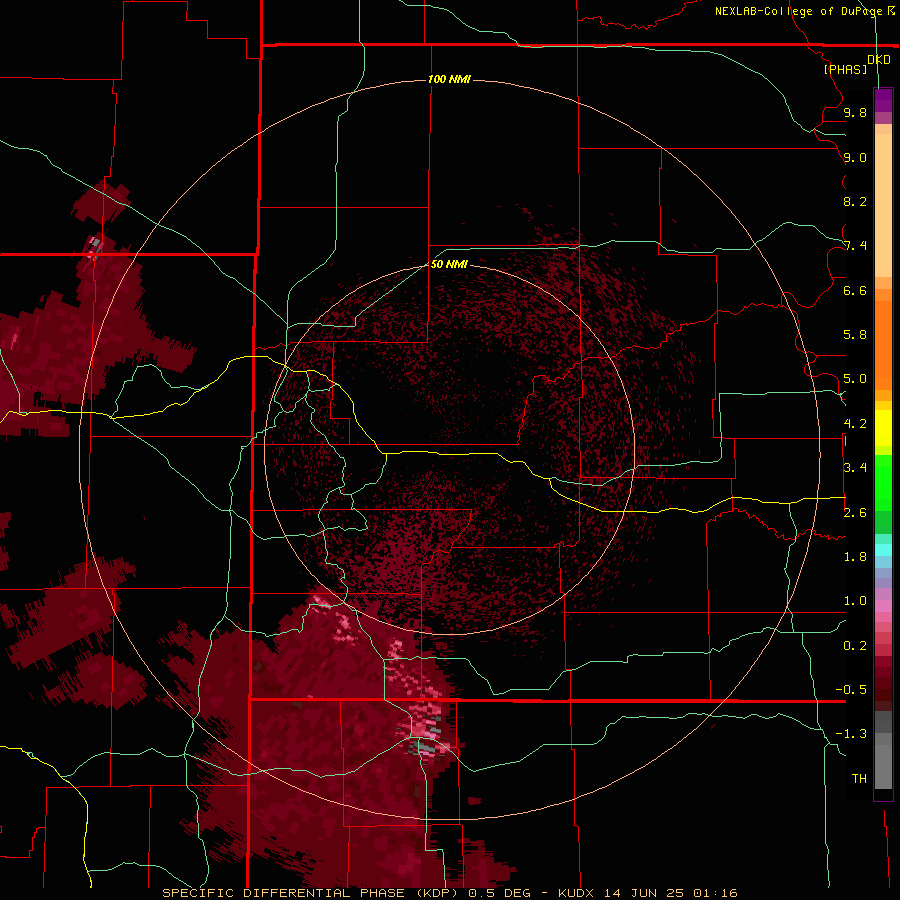Click the -1.3 value on the color scale
Viewport: 900px width, 900px height.
[851, 734]
